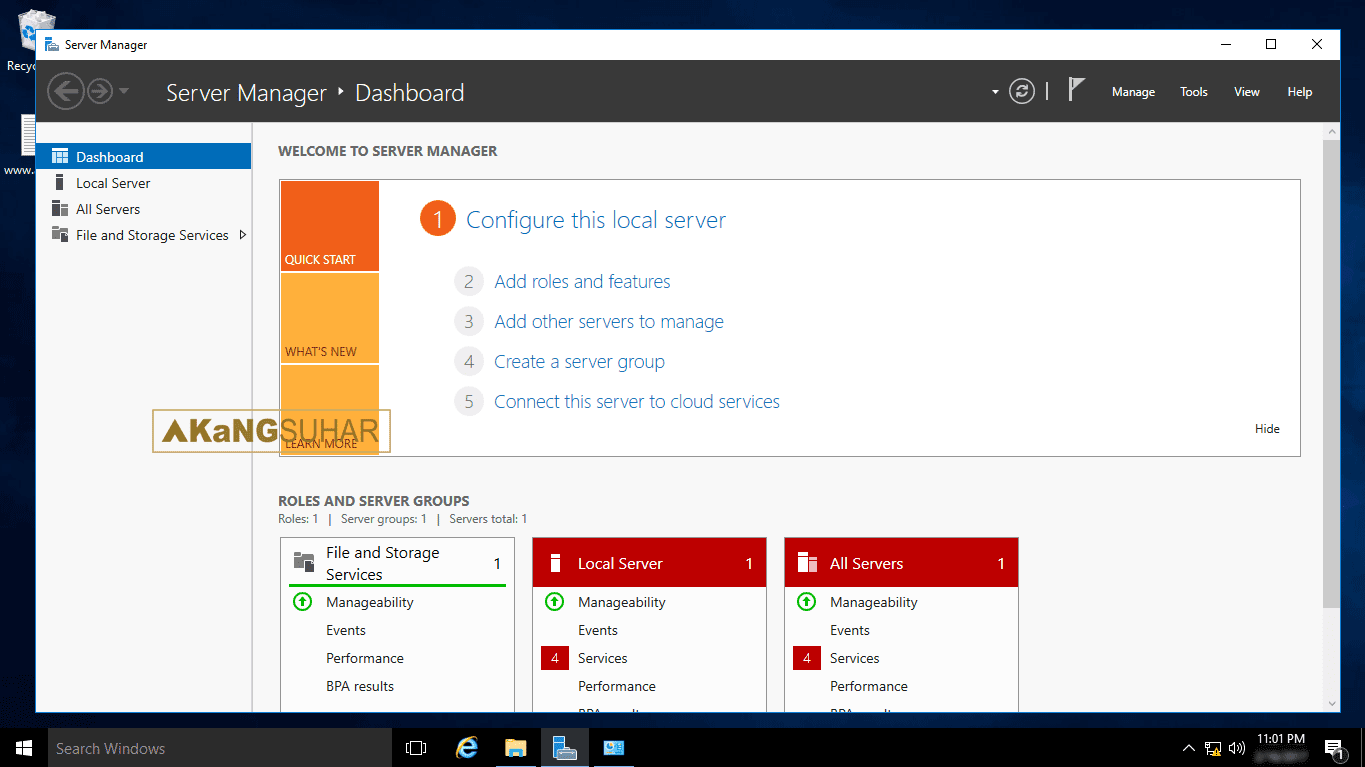Open the View menu
The height and width of the screenshot is (767, 1365).
[x=1247, y=92]
